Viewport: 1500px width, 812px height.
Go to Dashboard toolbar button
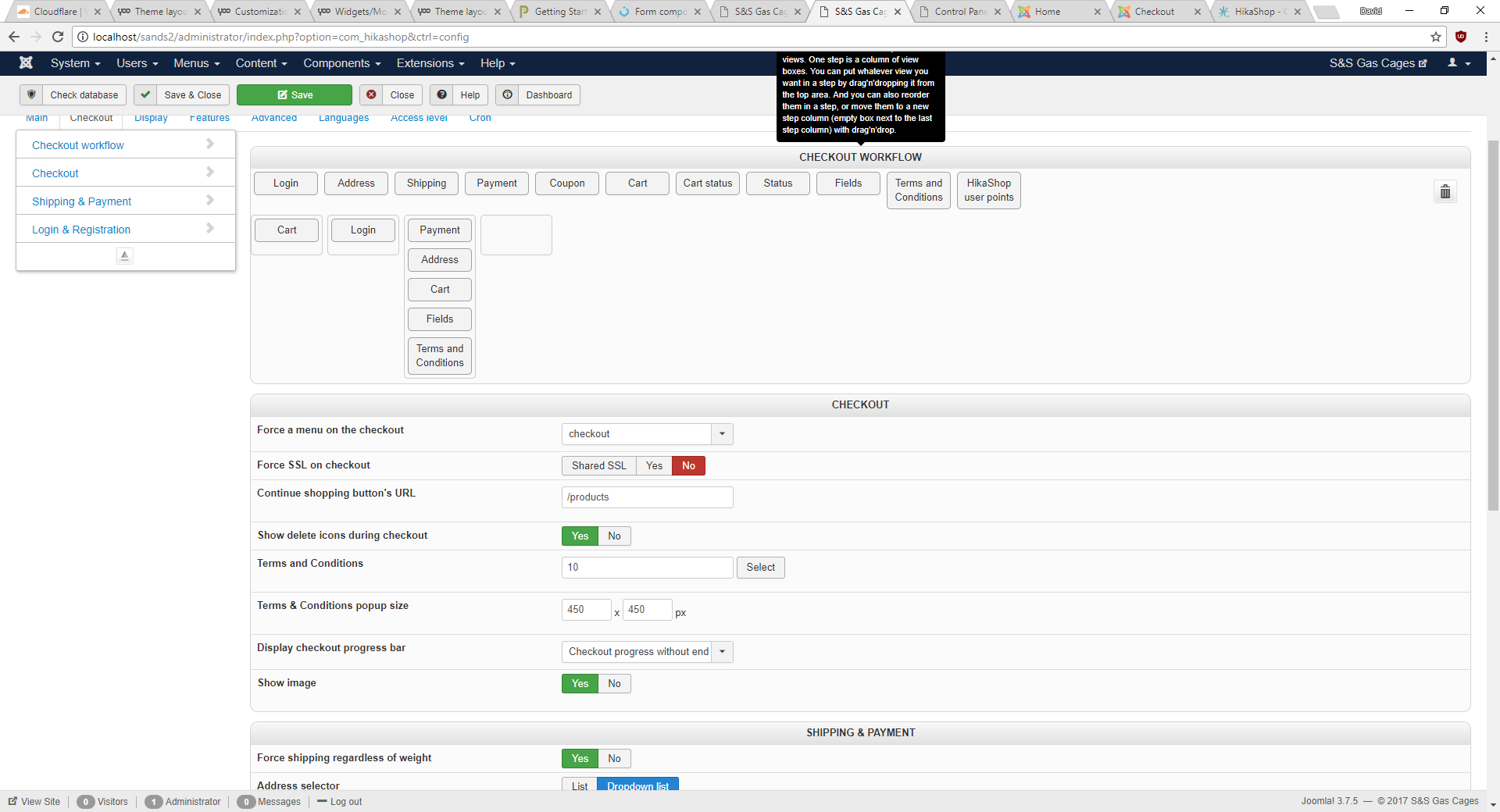538,95
